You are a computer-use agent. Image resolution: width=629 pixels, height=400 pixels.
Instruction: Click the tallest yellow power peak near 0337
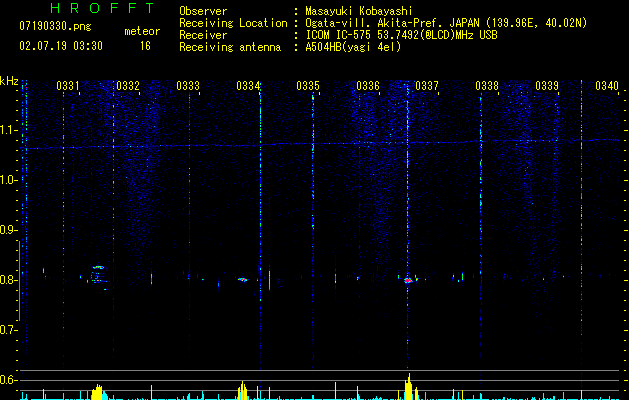point(408,387)
